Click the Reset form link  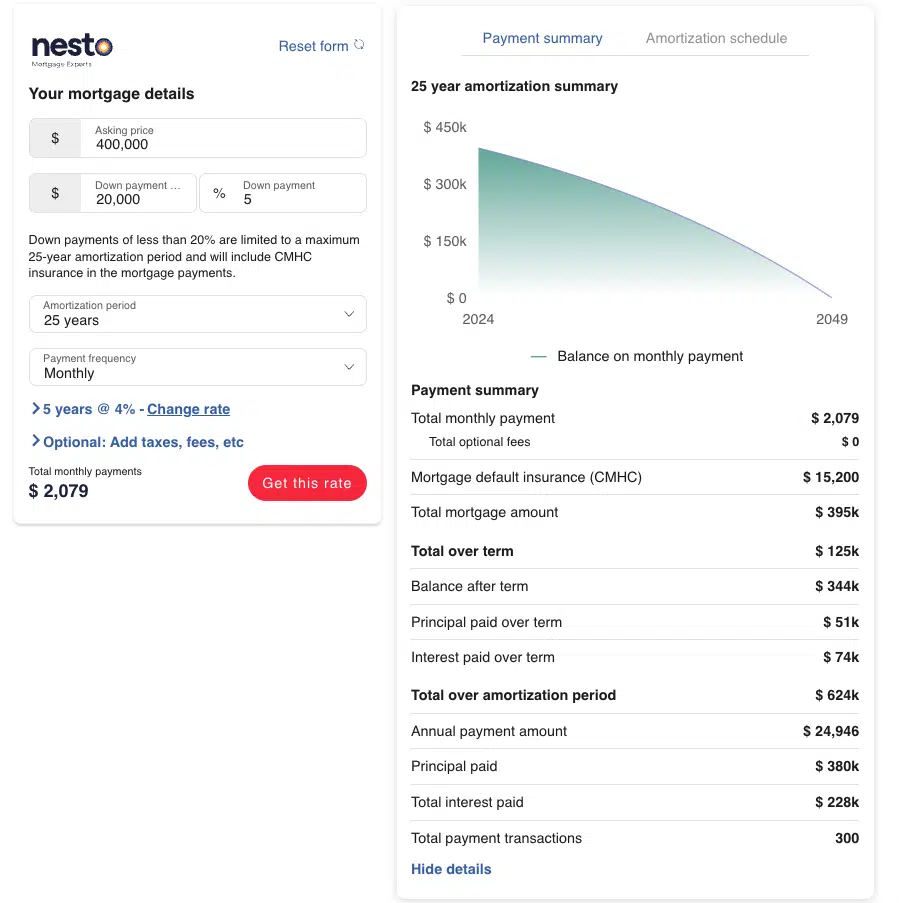point(314,46)
